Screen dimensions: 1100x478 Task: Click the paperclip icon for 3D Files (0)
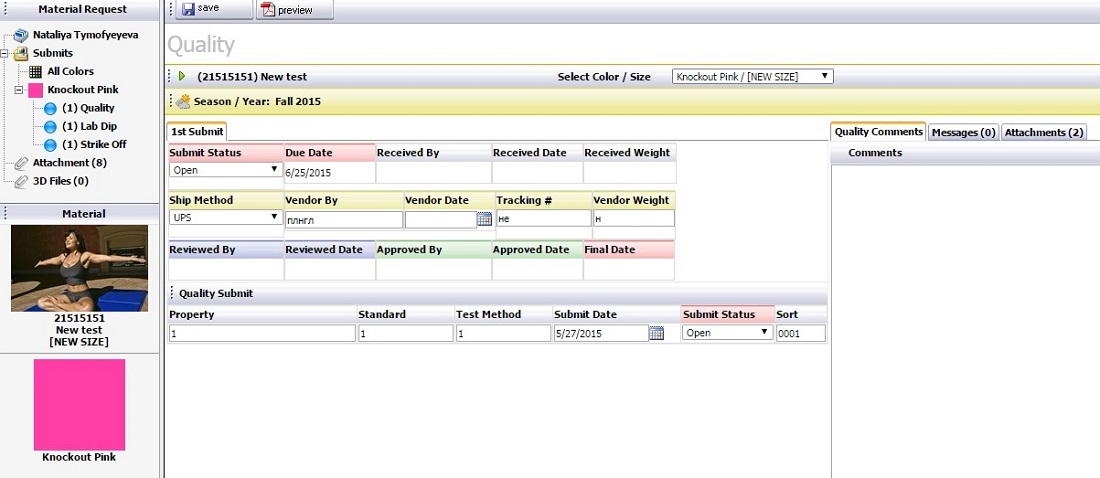[21, 182]
